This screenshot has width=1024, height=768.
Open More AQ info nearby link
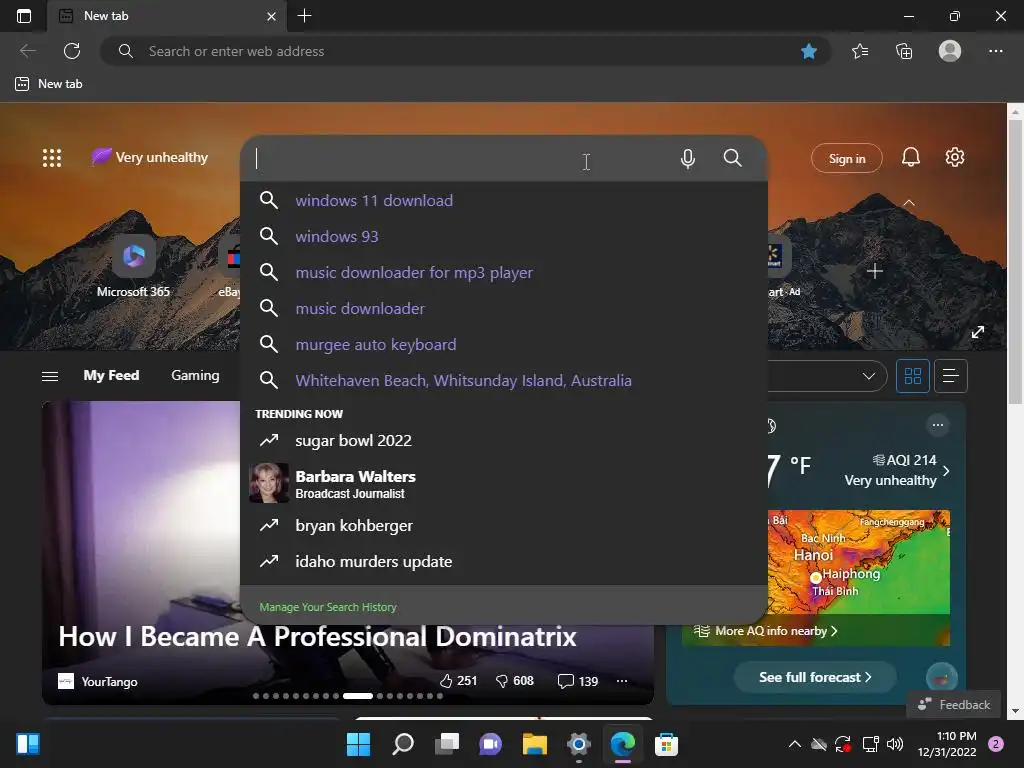point(766,631)
